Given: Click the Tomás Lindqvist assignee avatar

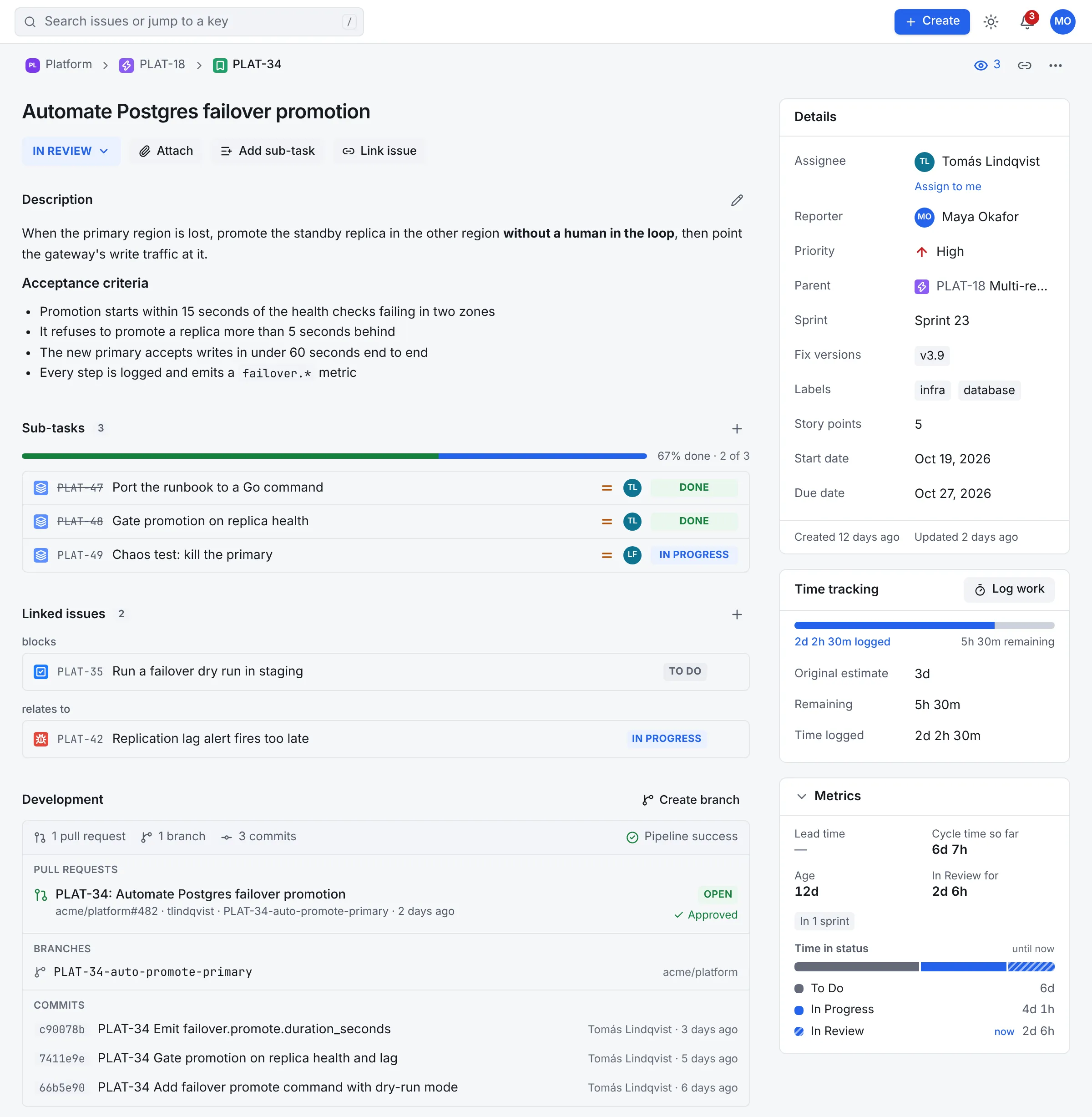Looking at the screenshot, I should point(924,162).
